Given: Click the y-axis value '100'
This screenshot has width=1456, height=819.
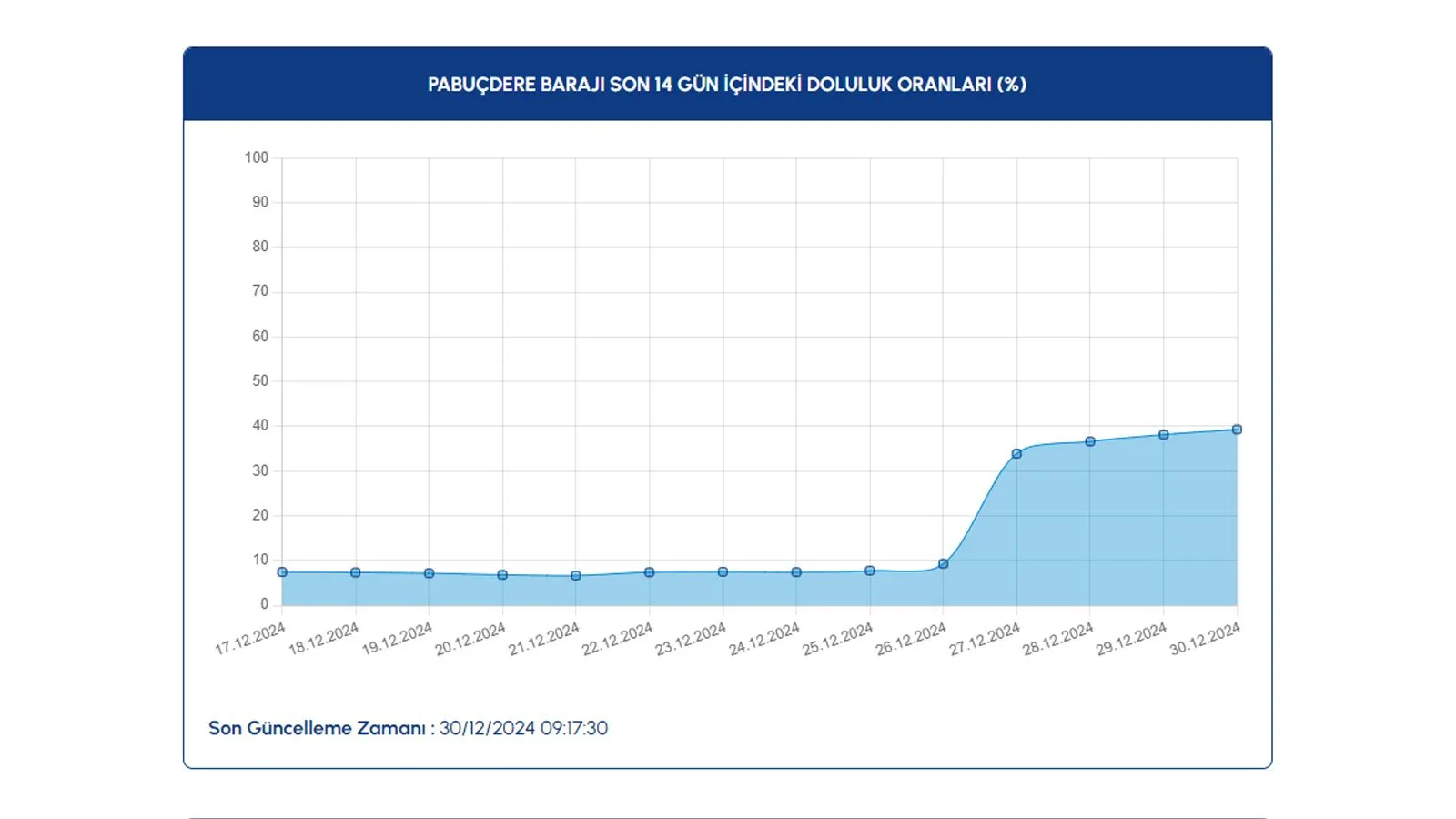Looking at the screenshot, I should [257, 157].
